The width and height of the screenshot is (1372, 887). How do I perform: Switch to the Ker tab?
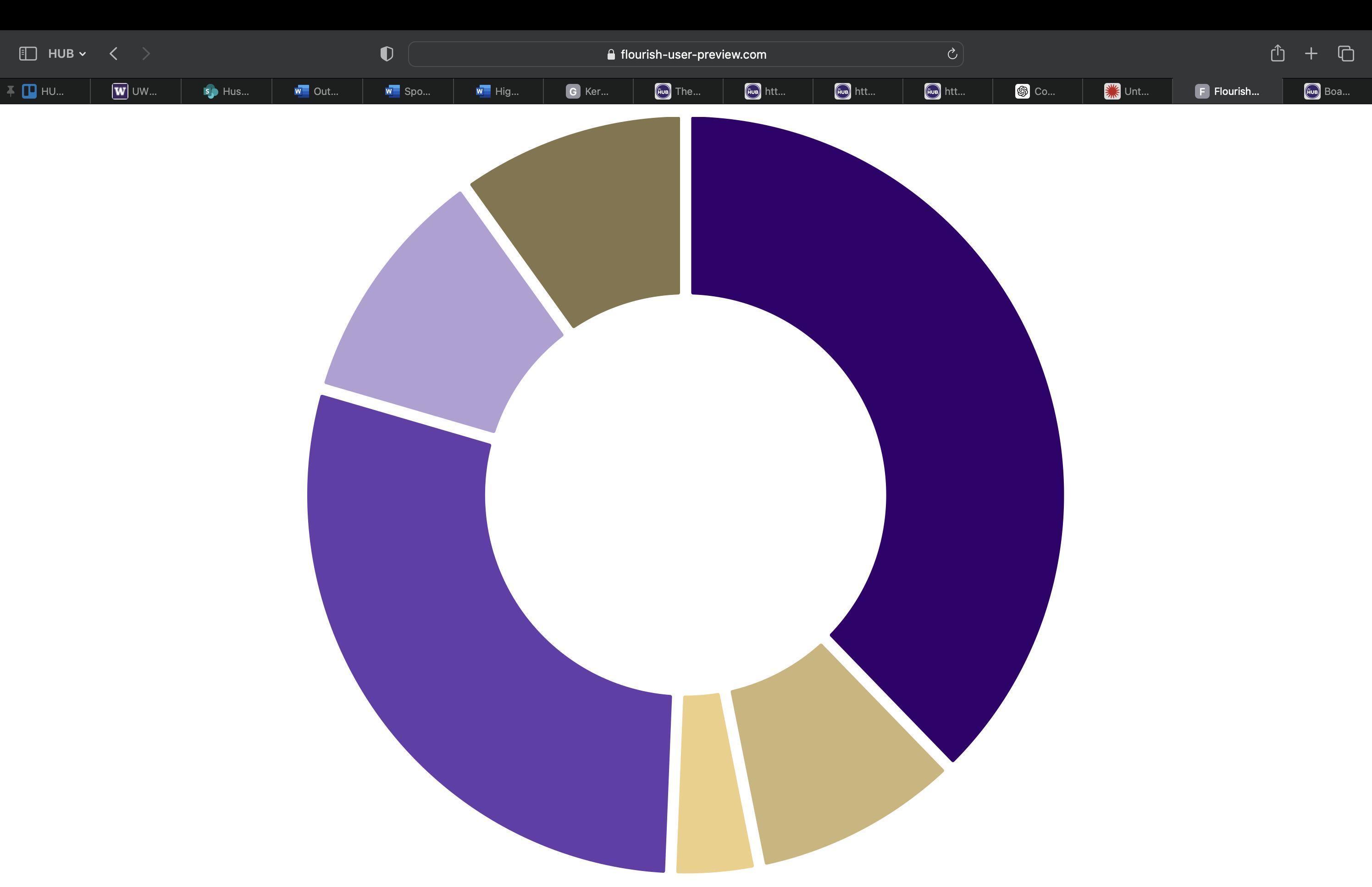point(587,91)
